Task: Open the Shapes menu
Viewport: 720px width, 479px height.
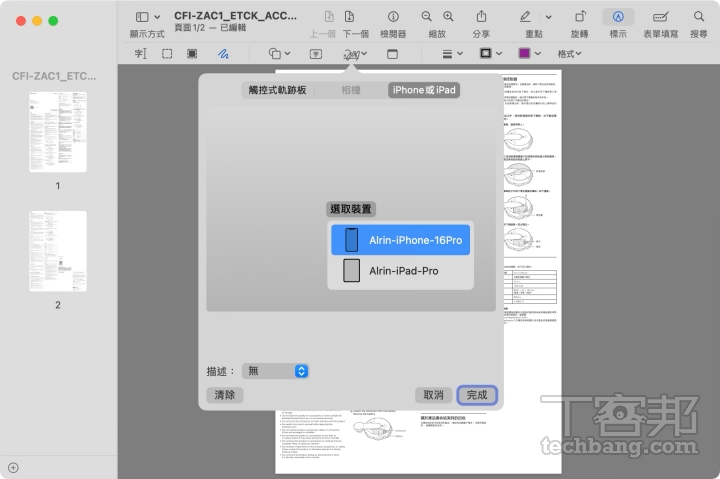Action: [x=279, y=54]
